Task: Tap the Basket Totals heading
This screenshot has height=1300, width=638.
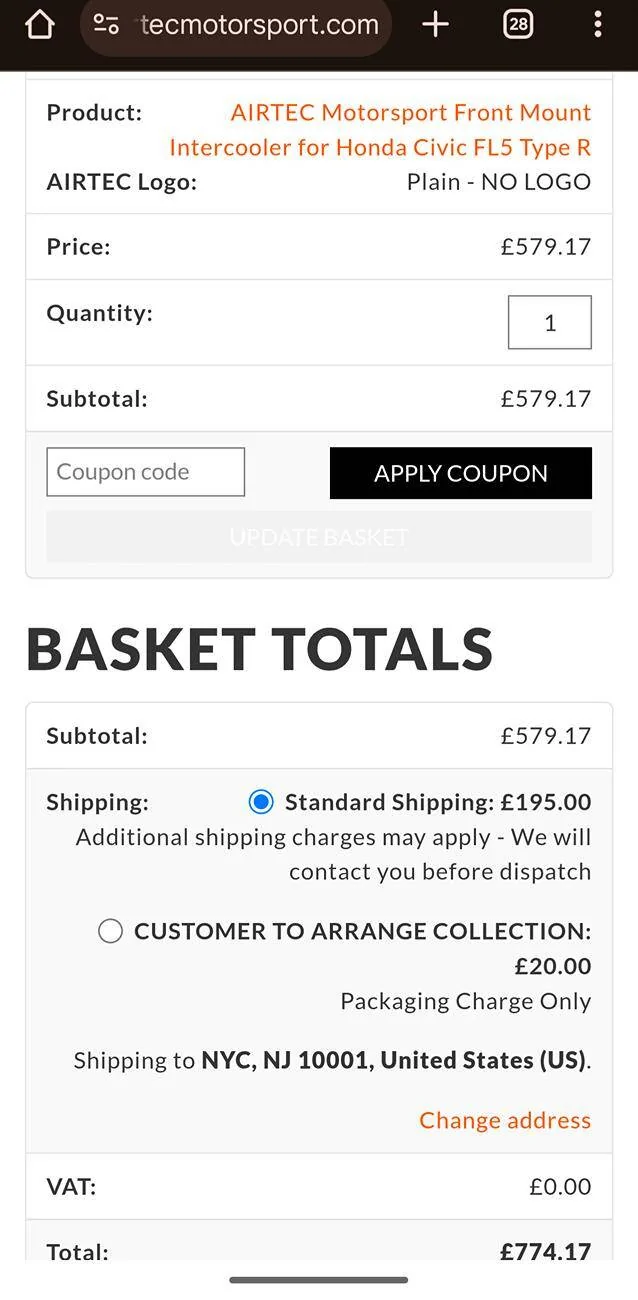Action: [x=260, y=648]
